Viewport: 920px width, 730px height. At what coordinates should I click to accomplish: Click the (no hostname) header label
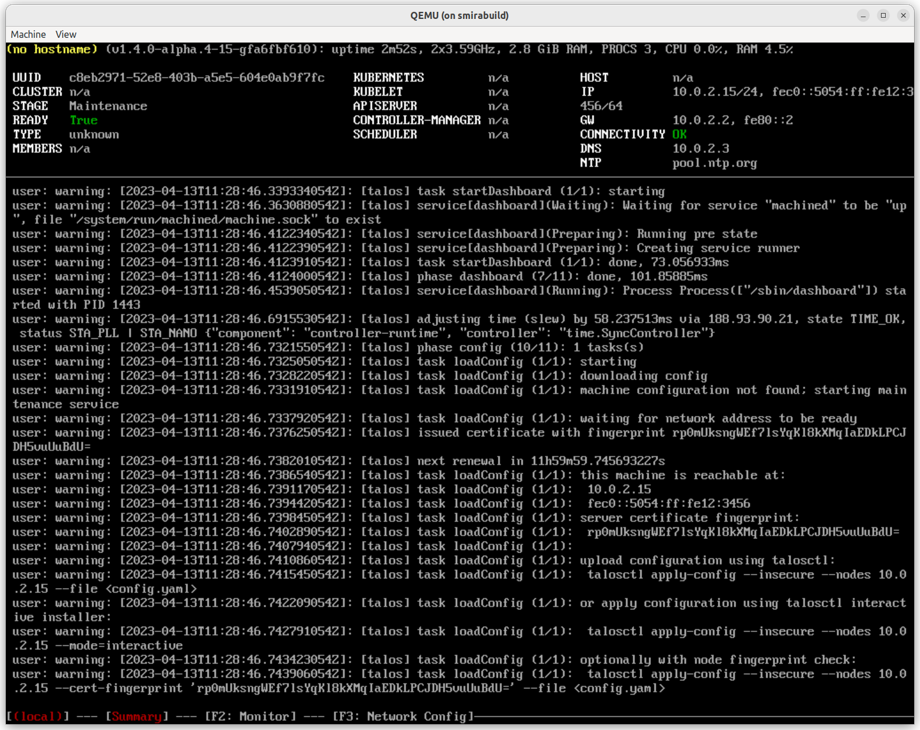pos(52,49)
